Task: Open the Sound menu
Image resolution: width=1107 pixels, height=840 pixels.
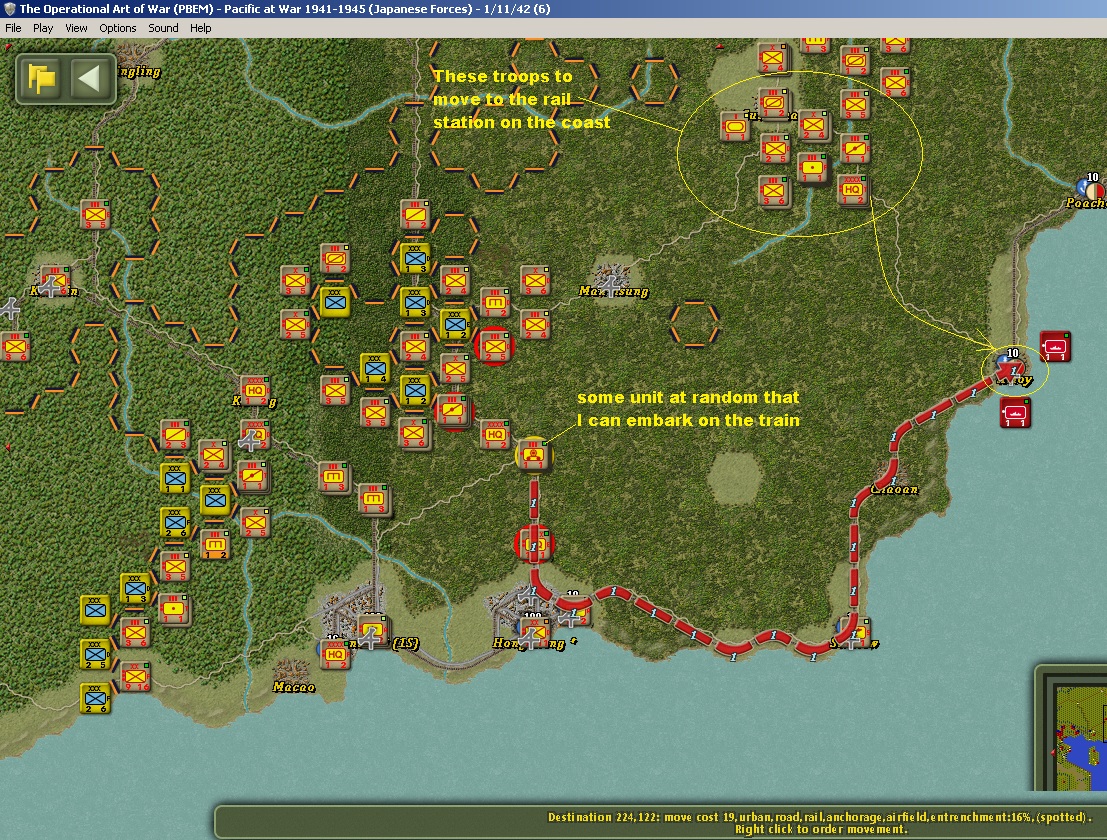Action: coord(163,28)
